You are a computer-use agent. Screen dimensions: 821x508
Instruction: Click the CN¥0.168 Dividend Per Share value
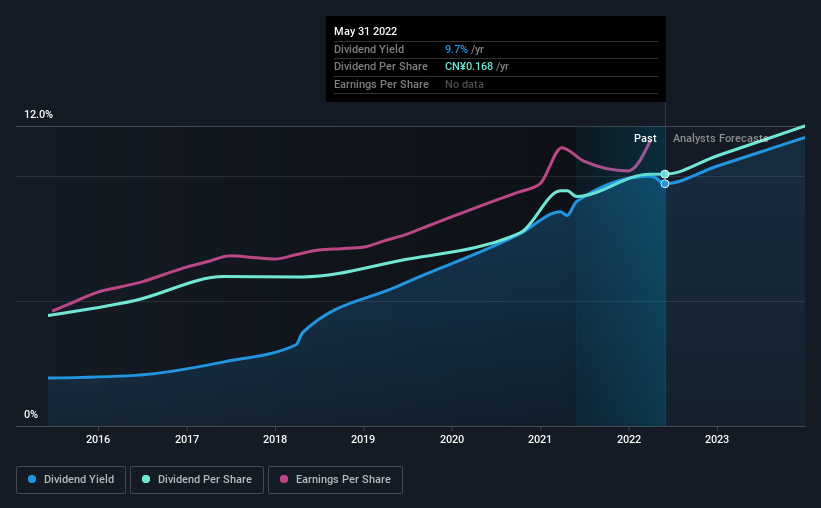tap(469, 67)
